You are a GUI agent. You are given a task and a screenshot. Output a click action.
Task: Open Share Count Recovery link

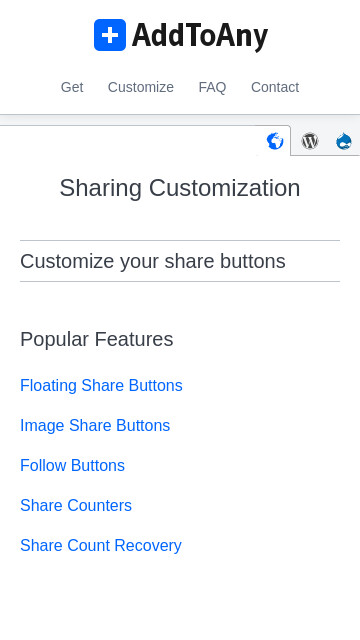click(101, 545)
